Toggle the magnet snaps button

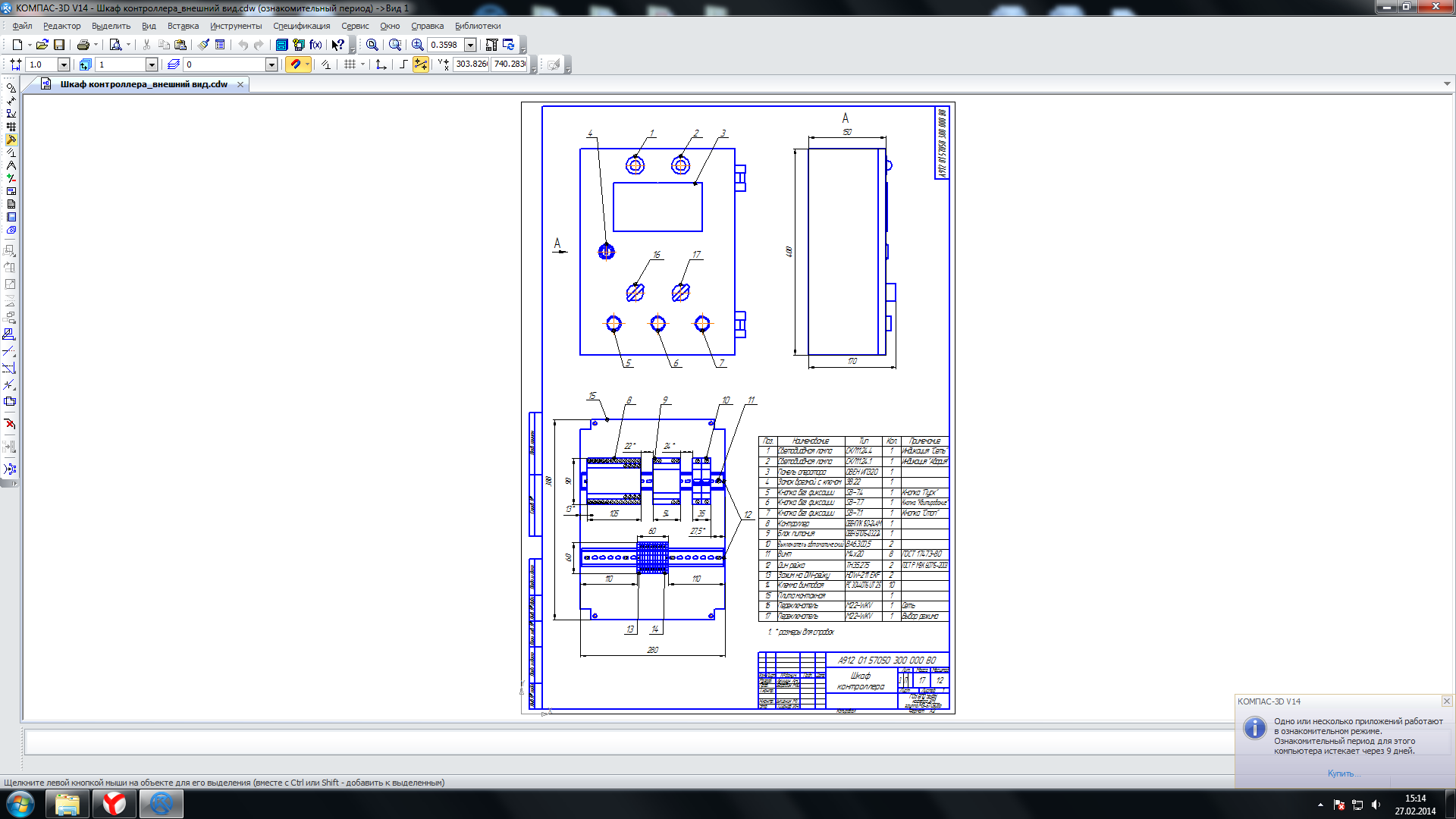295,64
